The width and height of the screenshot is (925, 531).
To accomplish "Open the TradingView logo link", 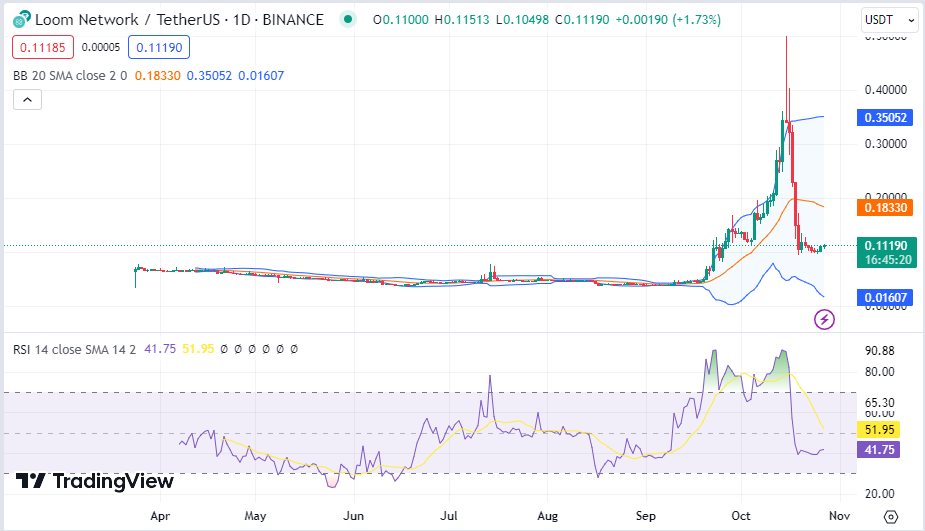I will [x=94, y=481].
